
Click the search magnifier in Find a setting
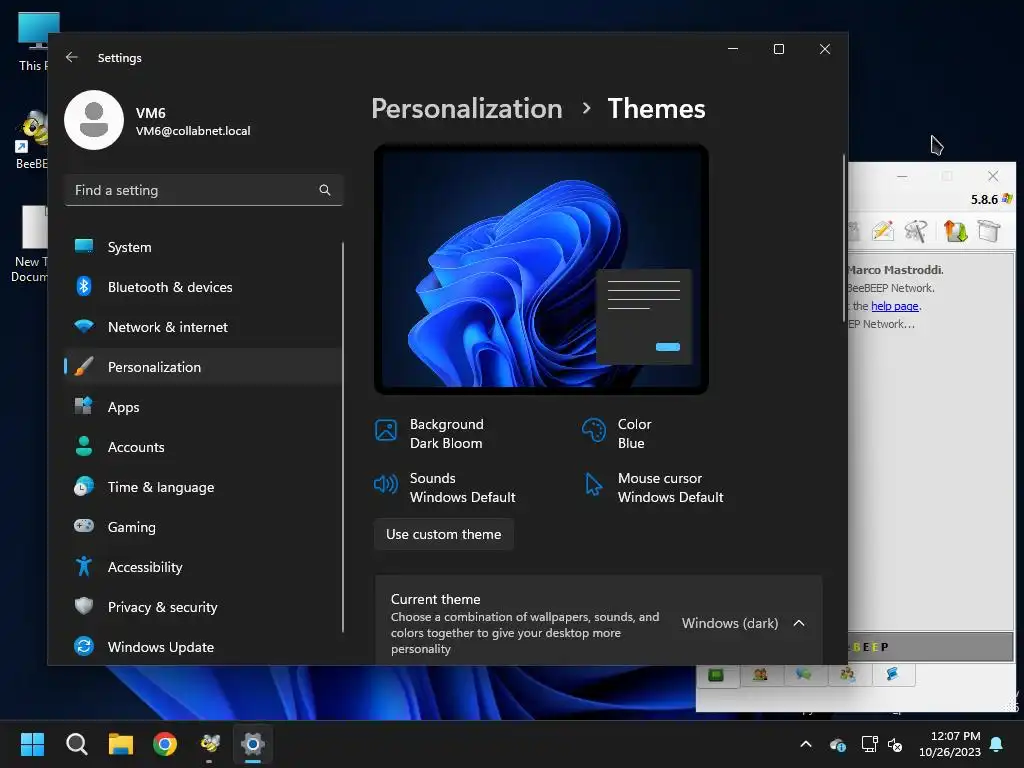(x=325, y=190)
